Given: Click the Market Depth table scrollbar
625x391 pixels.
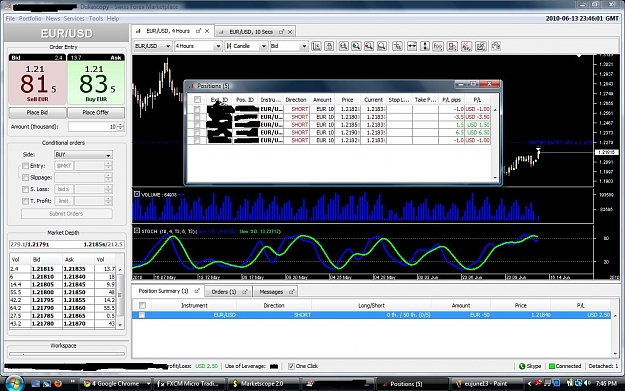Looking at the screenshot, I should coord(120,297).
